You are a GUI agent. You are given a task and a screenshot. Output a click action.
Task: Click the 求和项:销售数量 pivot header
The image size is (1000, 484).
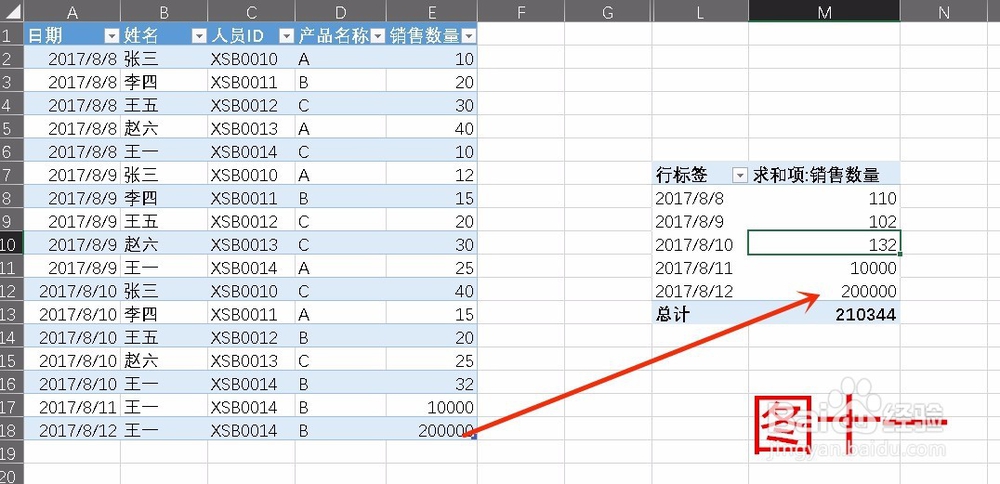pyautogui.click(x=825, y=175)
